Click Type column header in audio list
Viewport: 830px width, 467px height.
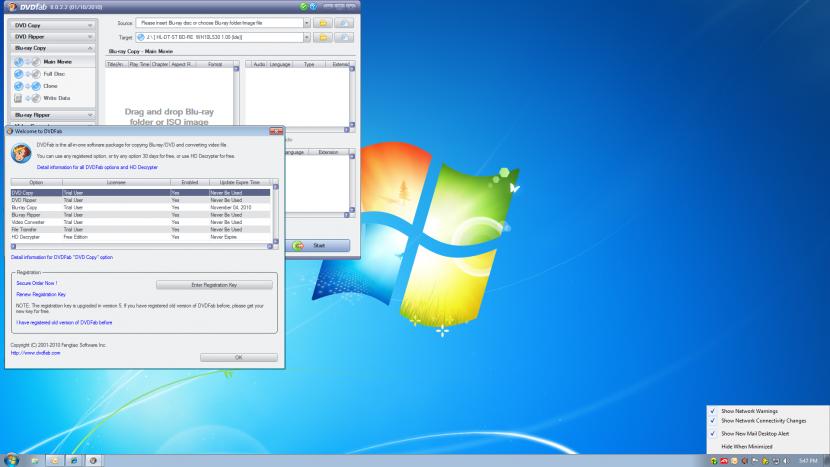click(x=309, y=64)
